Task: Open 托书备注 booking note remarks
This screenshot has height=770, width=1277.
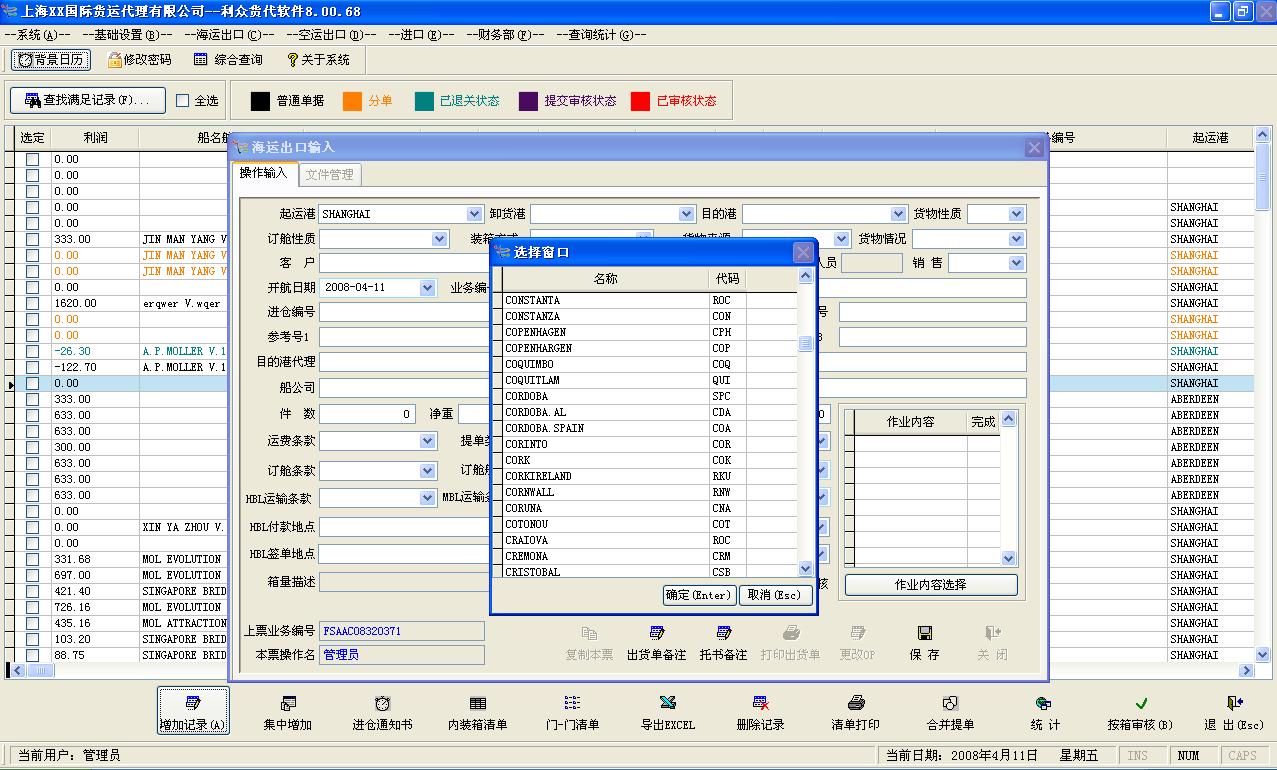Action: point(723,643)
